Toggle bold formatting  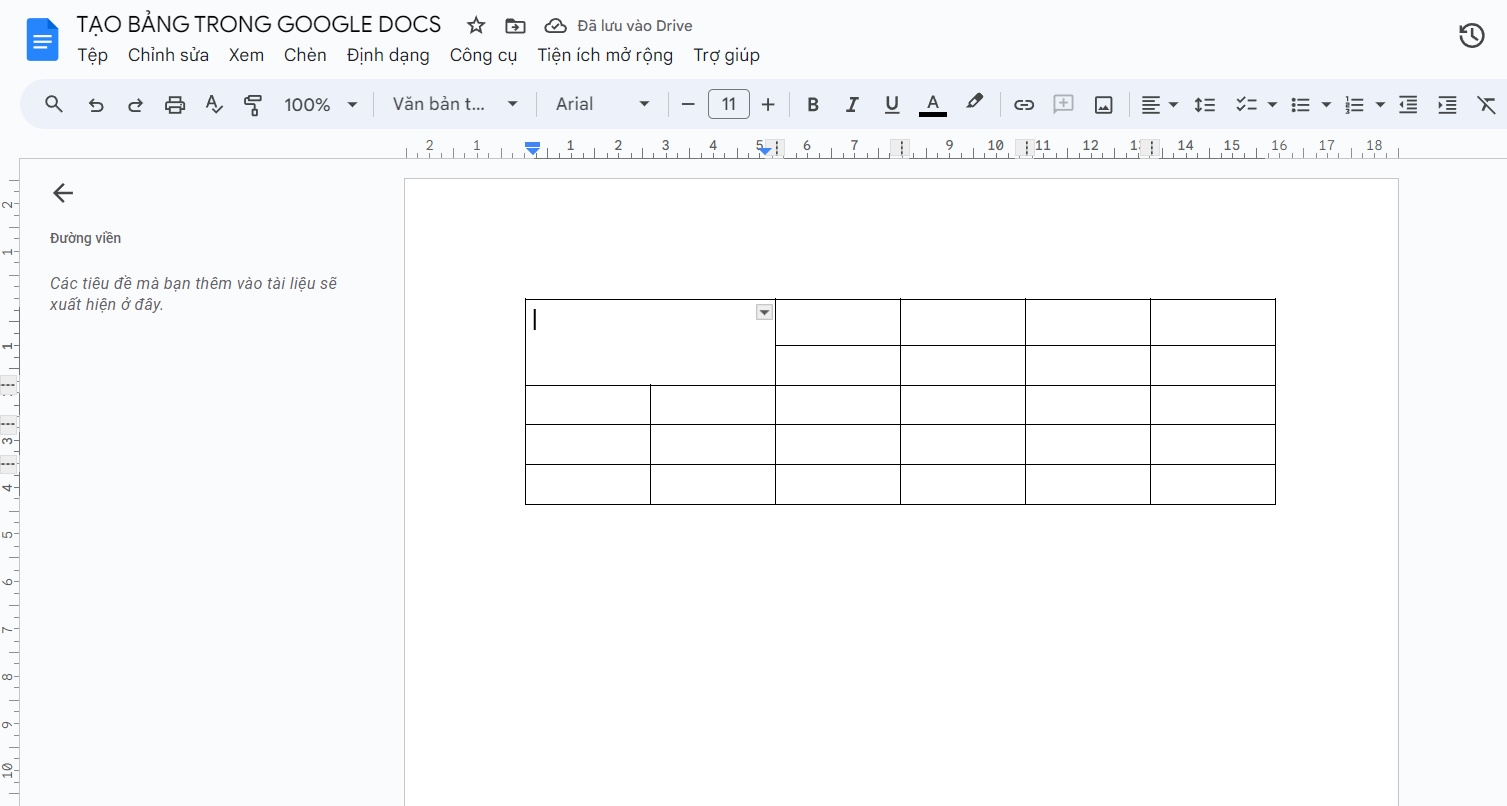(x=812, y=104)
